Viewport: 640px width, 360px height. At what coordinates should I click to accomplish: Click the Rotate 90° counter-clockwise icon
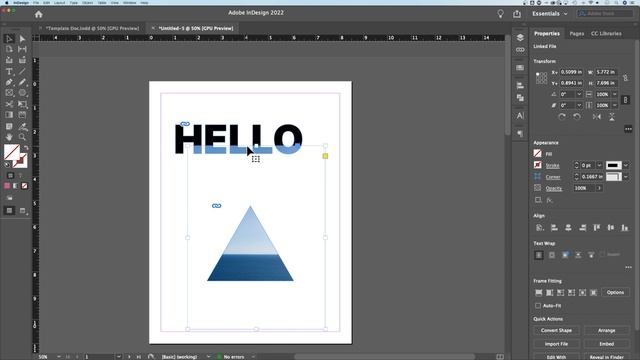tap(576, 117)
